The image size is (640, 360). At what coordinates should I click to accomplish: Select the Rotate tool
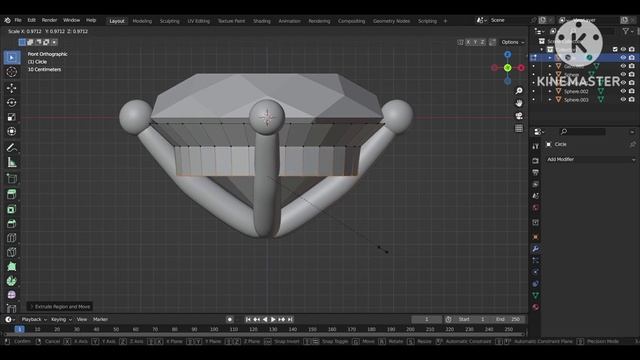[x=11, y=102]
